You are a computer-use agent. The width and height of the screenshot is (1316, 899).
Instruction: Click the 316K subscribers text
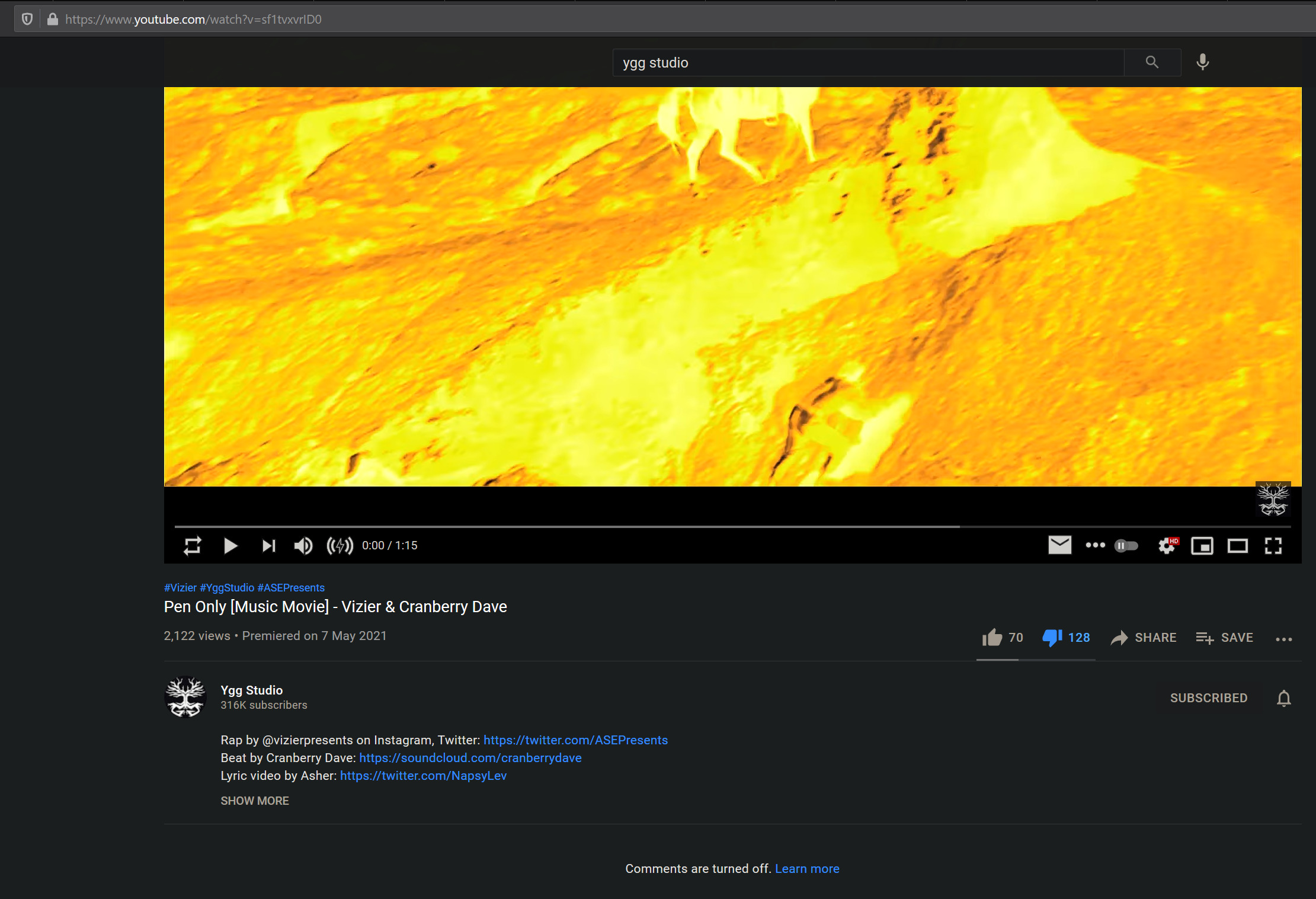[x=264, y=705]
